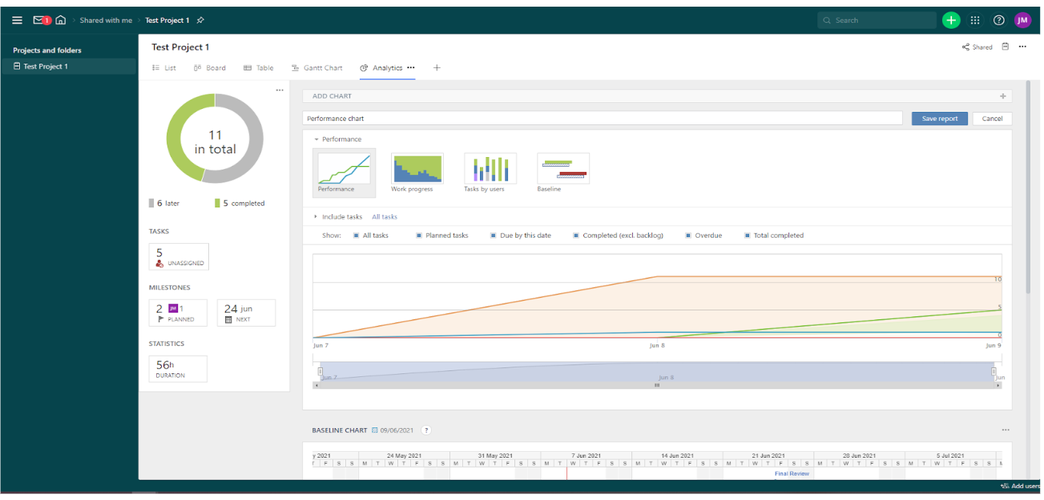Screen dimensions: 1044x500
Task: Open the inbox mail icon
Action: pyautogui.click(x=41, y=20)
